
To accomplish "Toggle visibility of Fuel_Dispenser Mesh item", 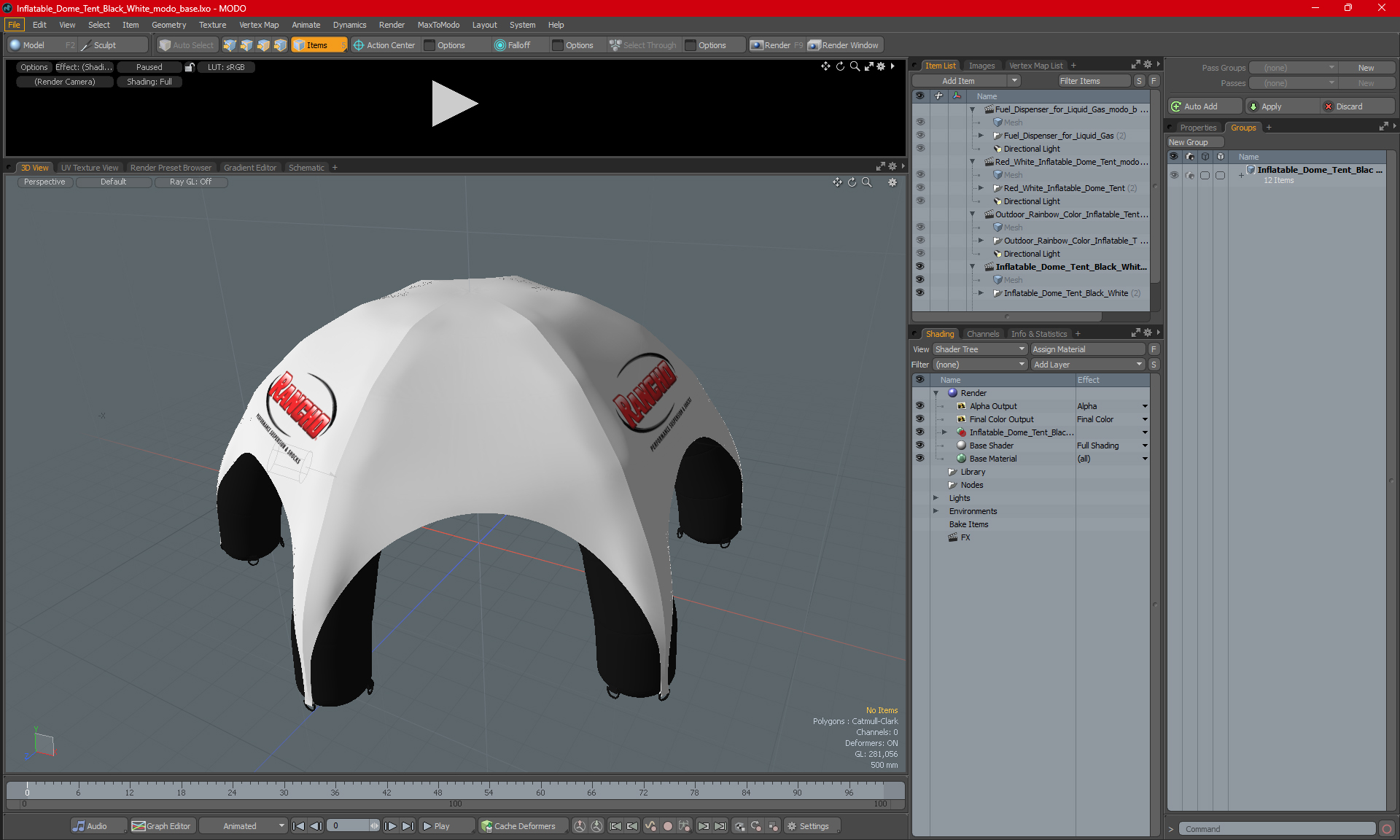I will [x=920, y=122].
